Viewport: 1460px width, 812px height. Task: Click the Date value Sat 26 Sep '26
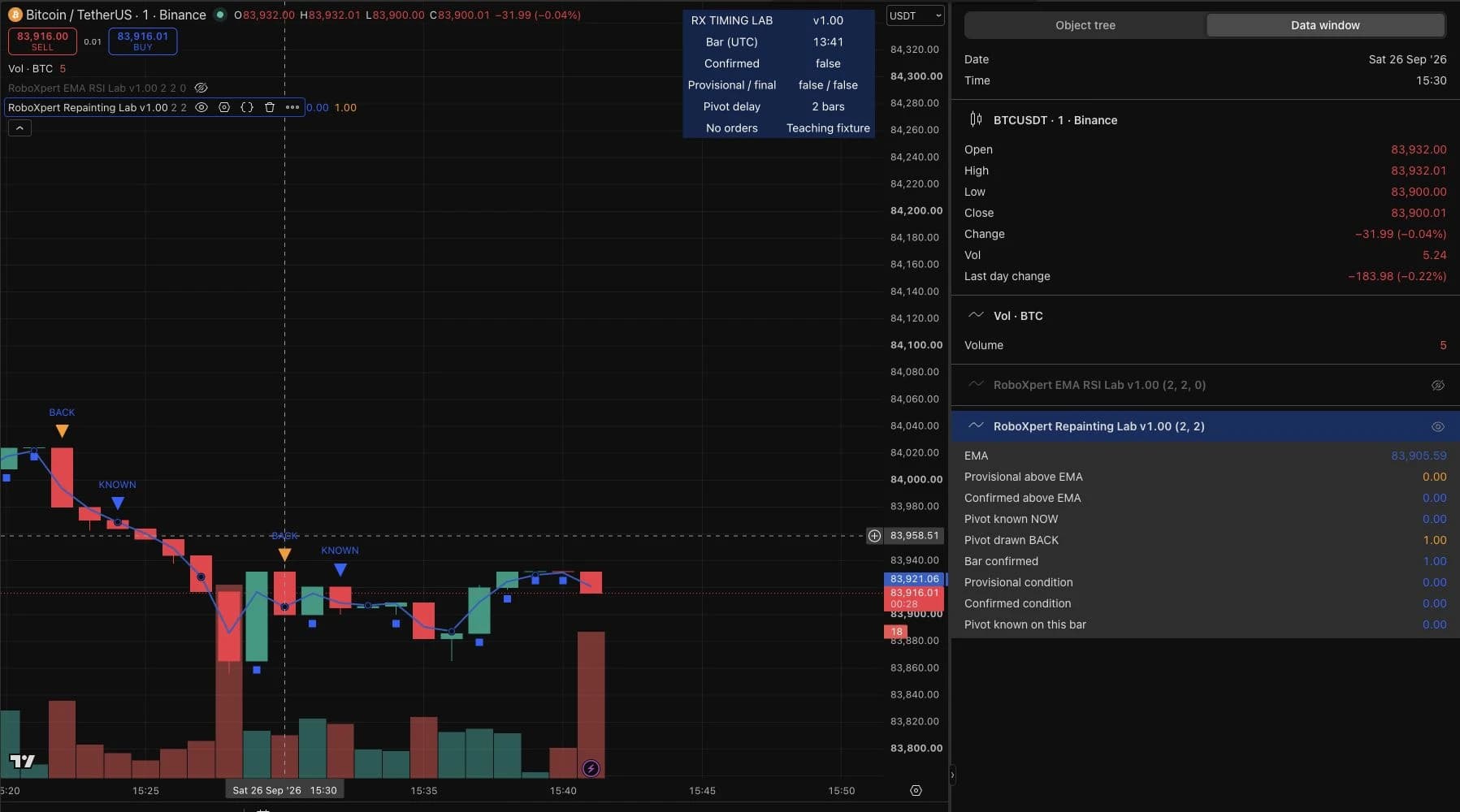(1407, 59)
